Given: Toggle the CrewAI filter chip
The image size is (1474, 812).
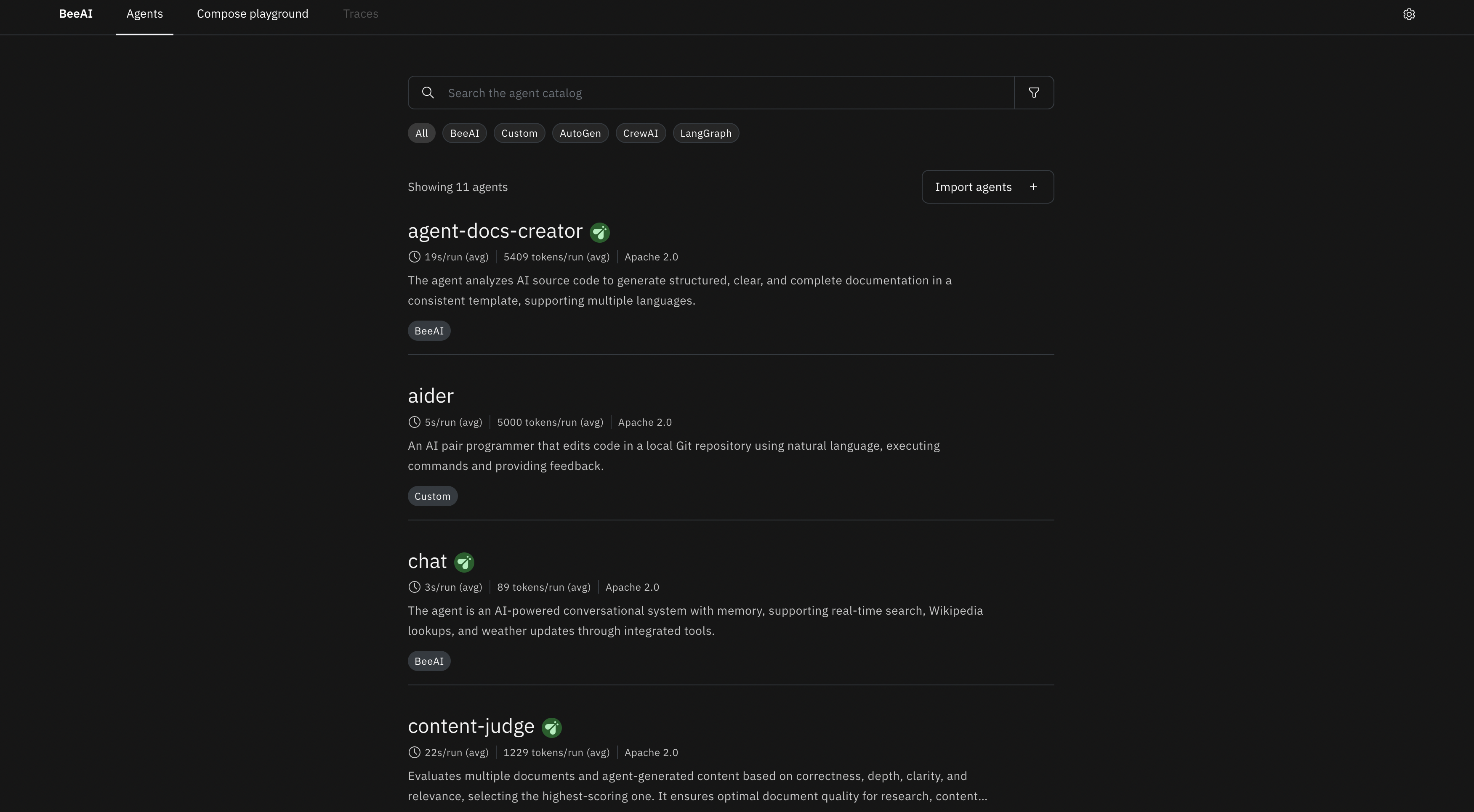Looking at the screenshot, I should coord(640,133).
